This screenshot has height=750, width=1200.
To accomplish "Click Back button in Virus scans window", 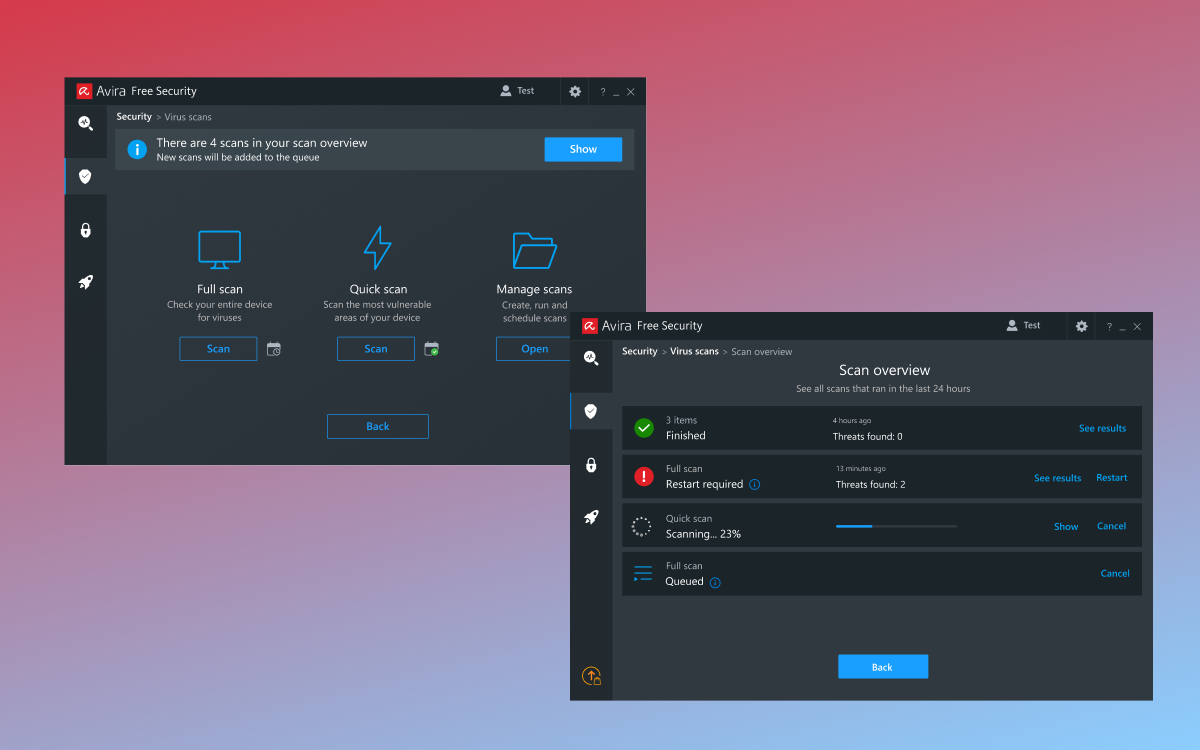I will click(x=378, y=426).
